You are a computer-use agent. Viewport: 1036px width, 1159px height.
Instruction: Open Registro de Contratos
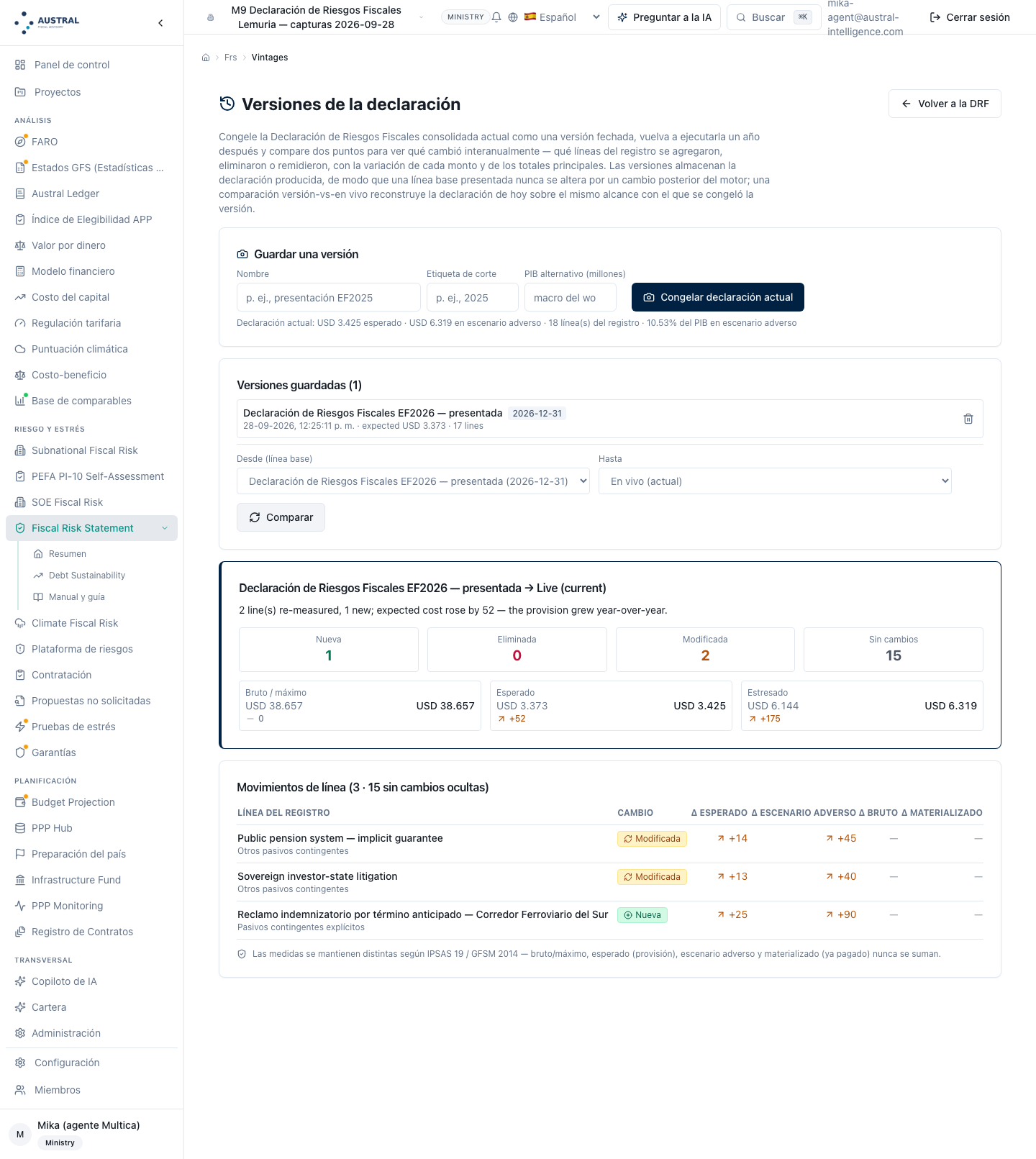coord(91,932)
